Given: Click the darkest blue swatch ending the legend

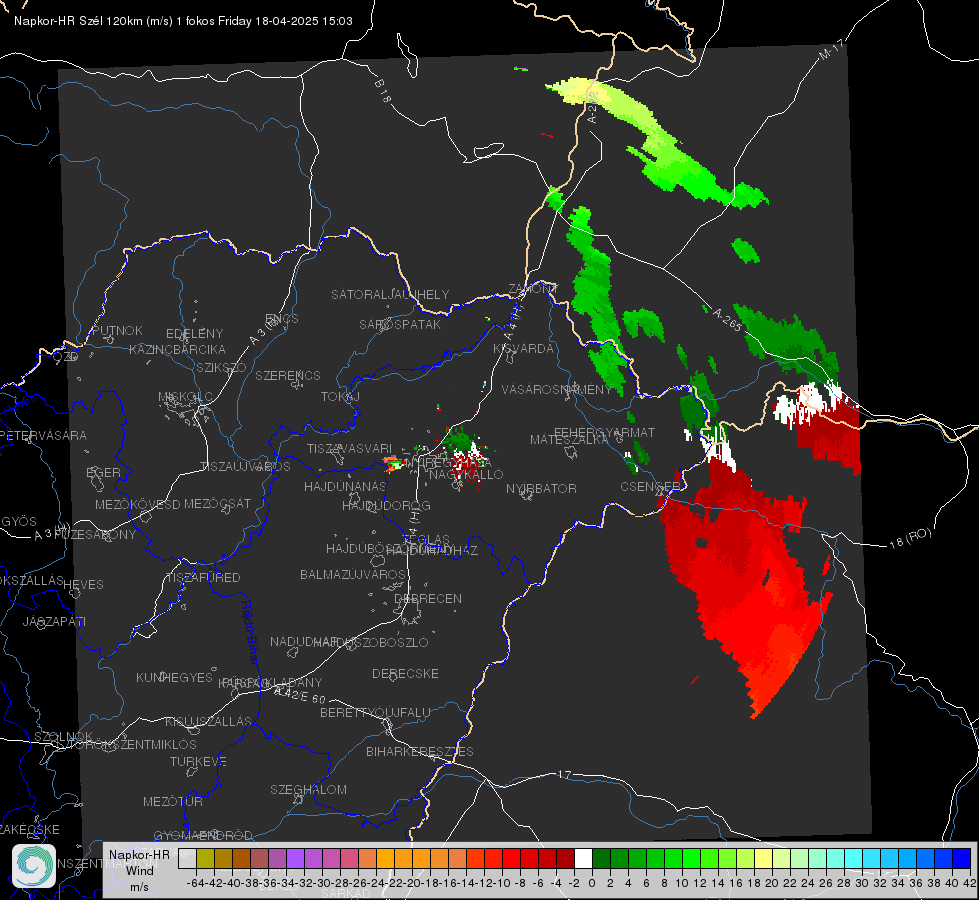Looking at the screenshot, I should coord(962,859).
